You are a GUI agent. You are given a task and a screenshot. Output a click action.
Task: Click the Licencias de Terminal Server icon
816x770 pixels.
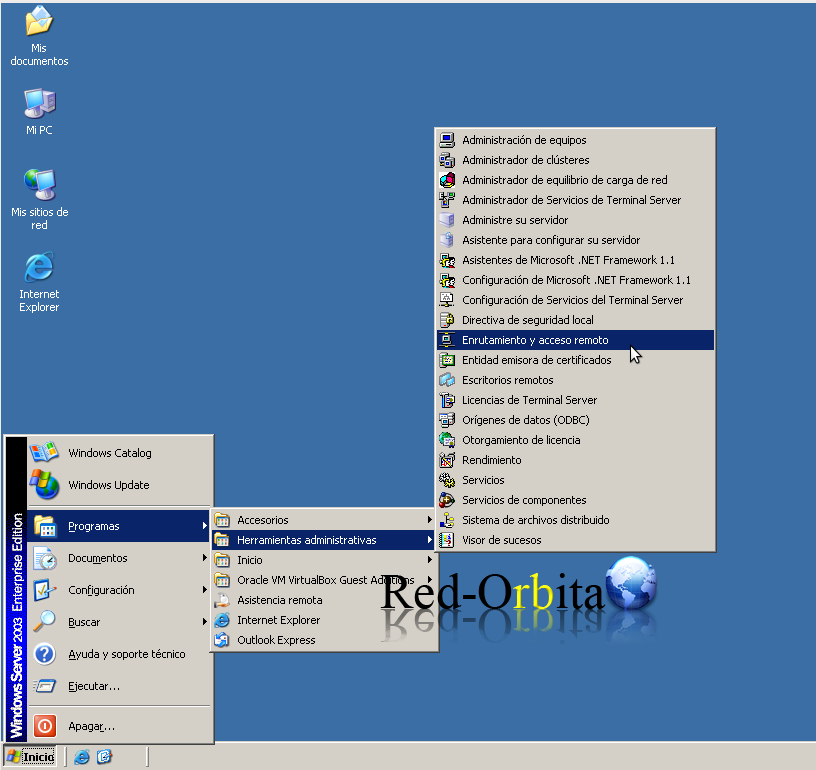click(x=447, y=400)
